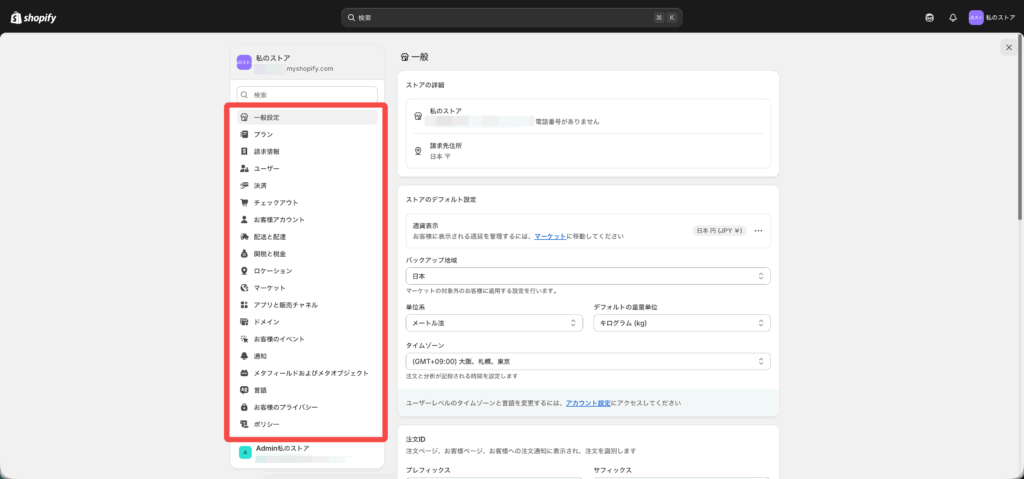Open ポリシー settings page
The height and width of the screenshot is (479, 1024).
pyautogui.click(x=266, y=424)
